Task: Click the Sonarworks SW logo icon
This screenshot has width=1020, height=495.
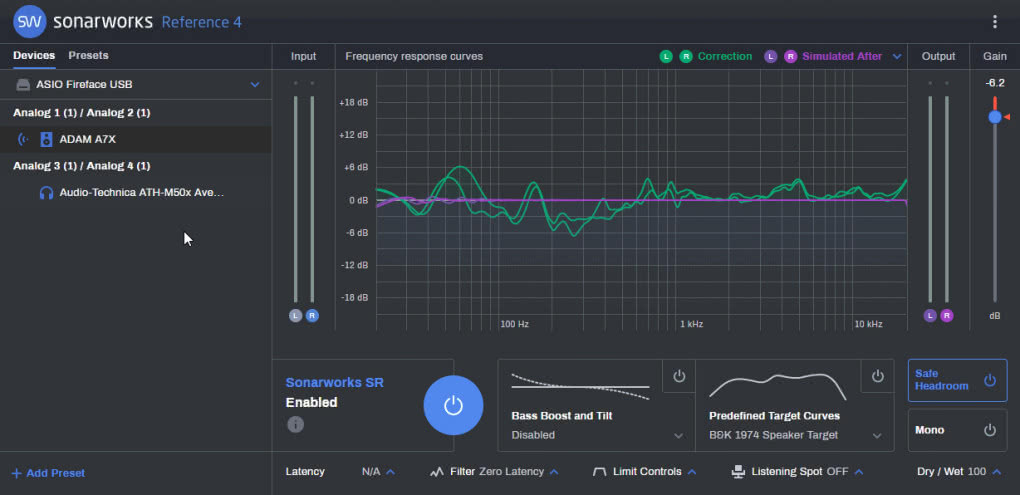Action: 30,21
